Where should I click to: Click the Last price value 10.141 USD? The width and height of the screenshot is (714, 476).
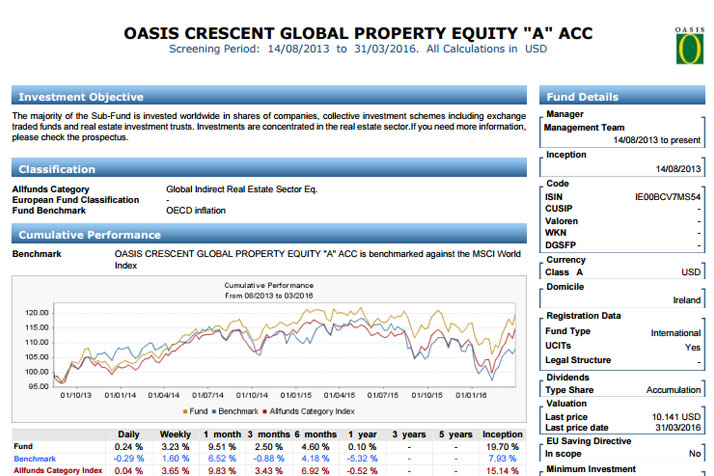coord(676,417)
